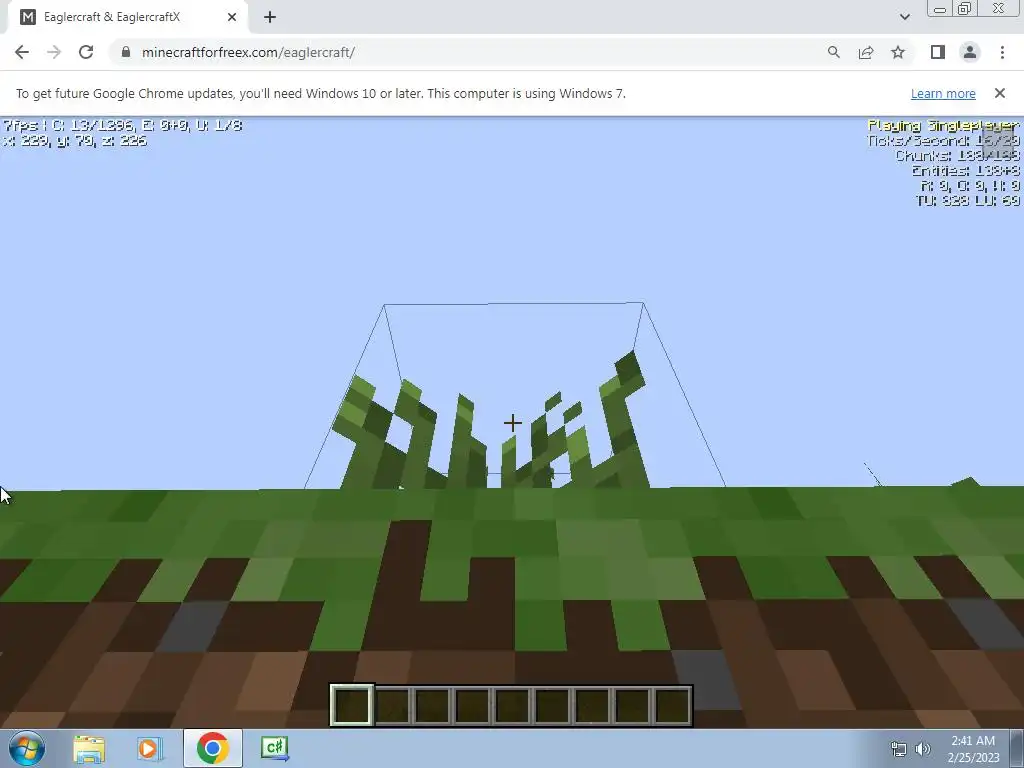Select the fifth hotbar slot

coord(512,705)
